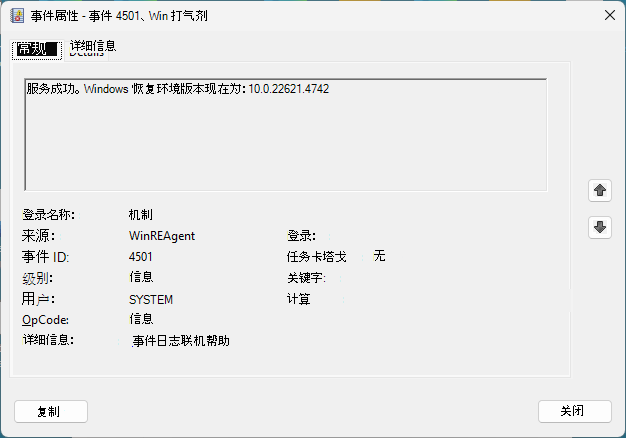Click the 关键字 label
Viewport: 626px width, 439px height.
pos(307,278)
